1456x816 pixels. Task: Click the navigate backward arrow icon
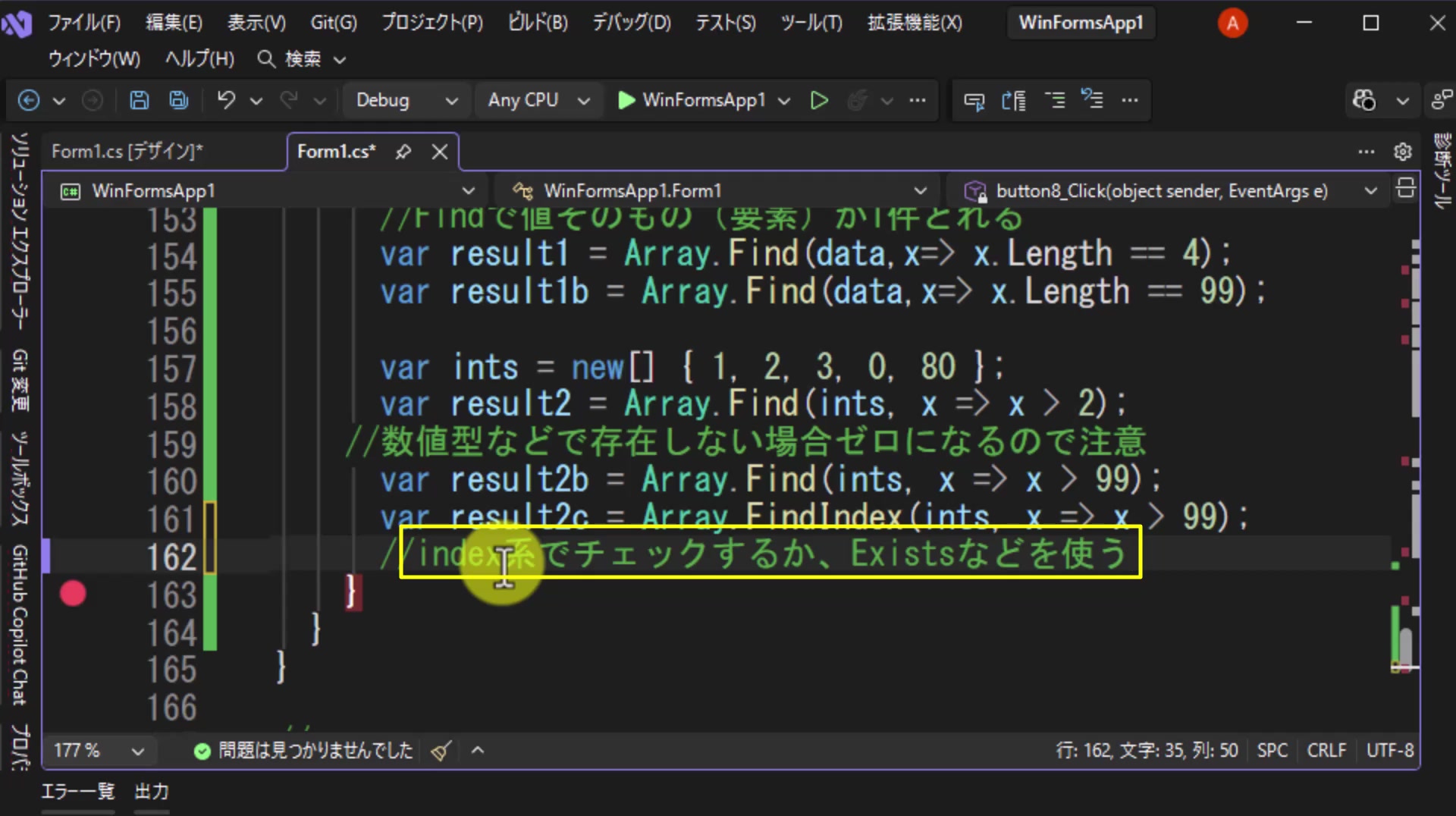click(29, 100)
